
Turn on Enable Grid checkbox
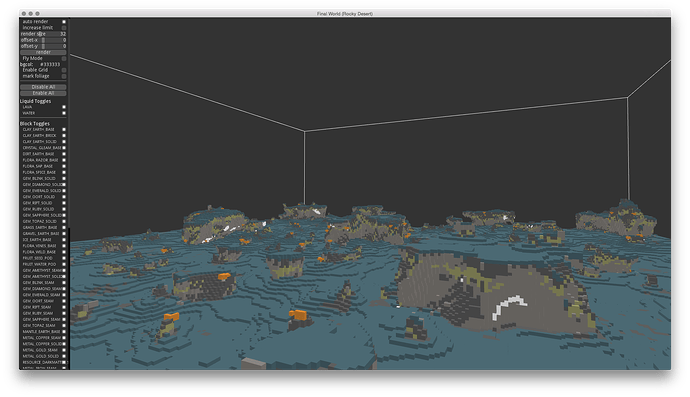64,70
